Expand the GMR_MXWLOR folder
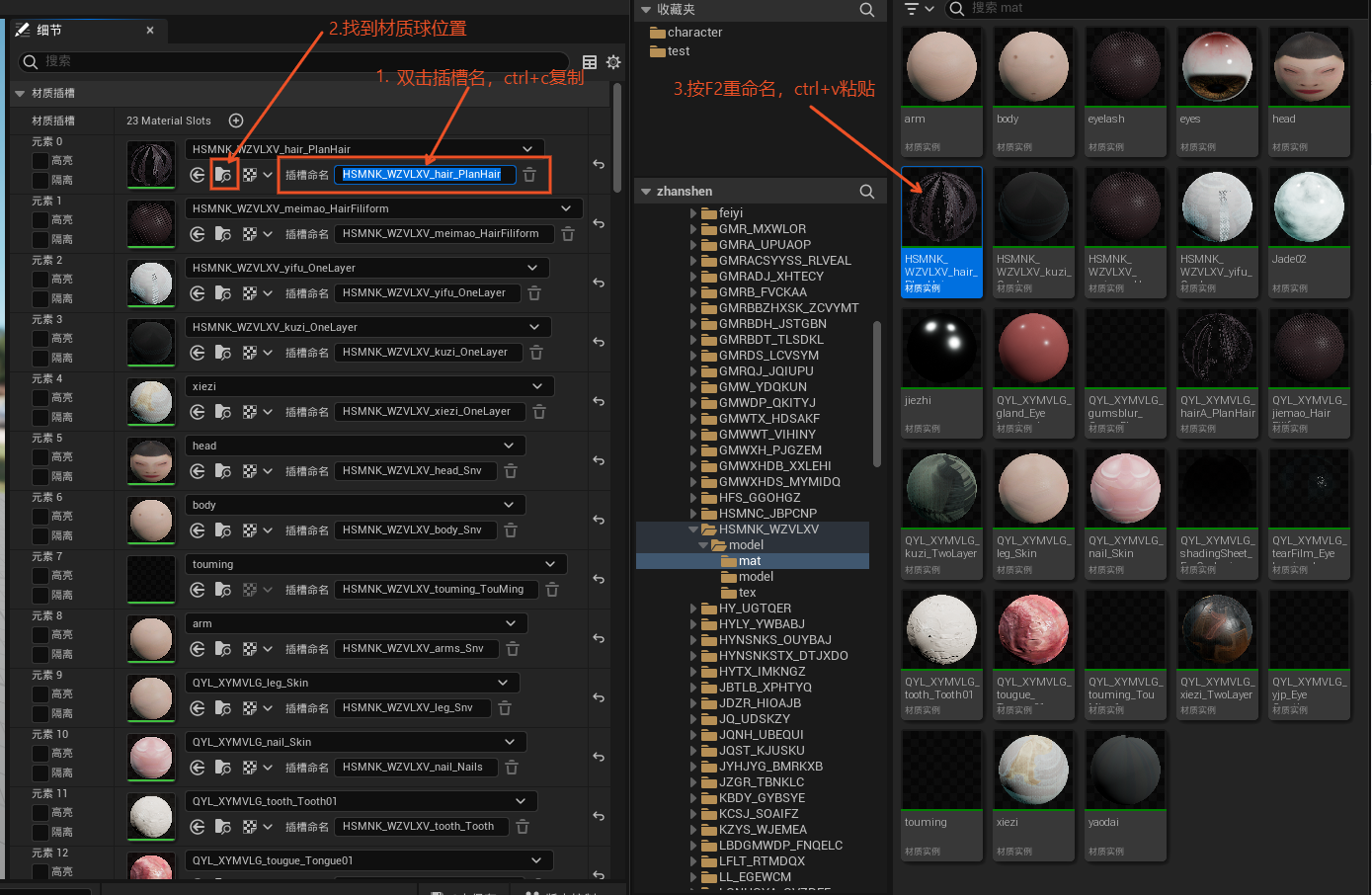Viewport: 1372px width, 895px height. [693, 229]
